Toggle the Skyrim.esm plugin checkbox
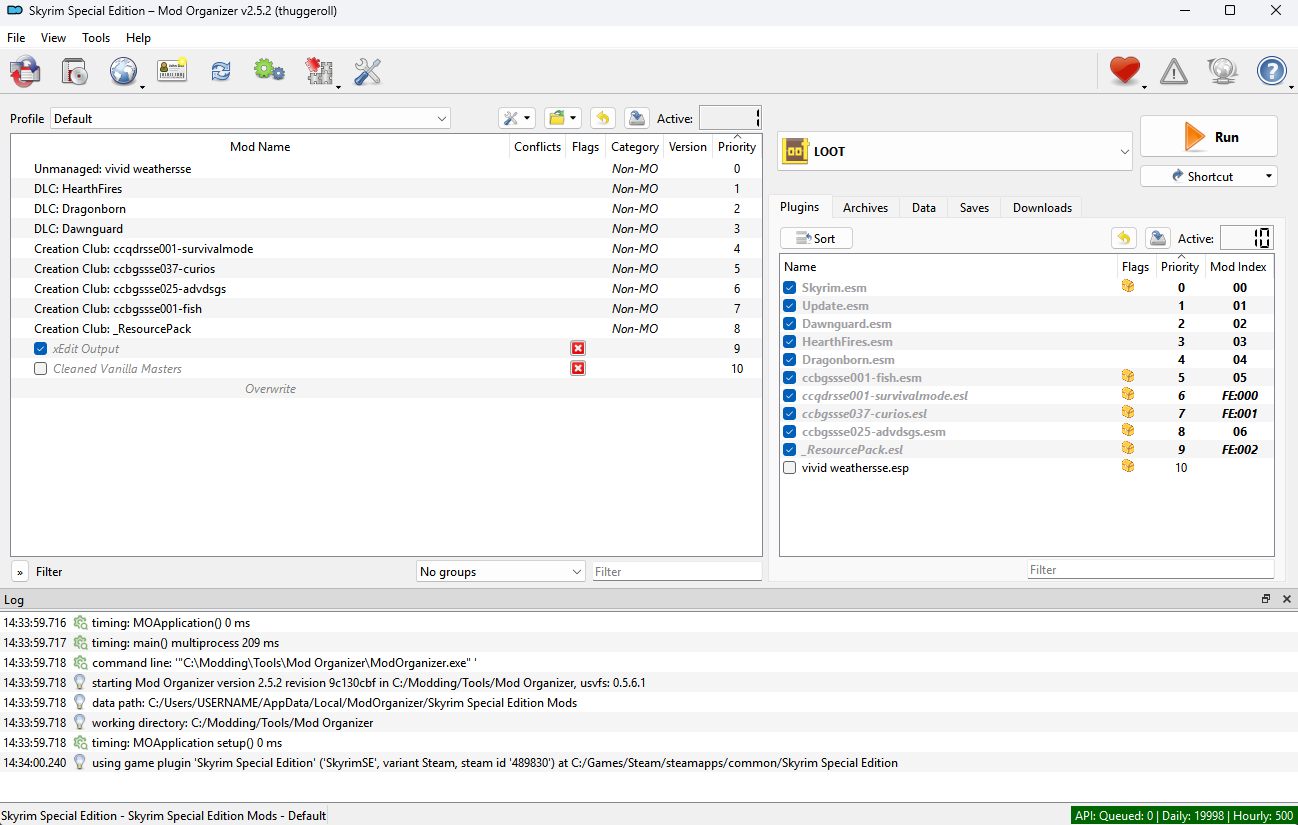 click(790, 288)
